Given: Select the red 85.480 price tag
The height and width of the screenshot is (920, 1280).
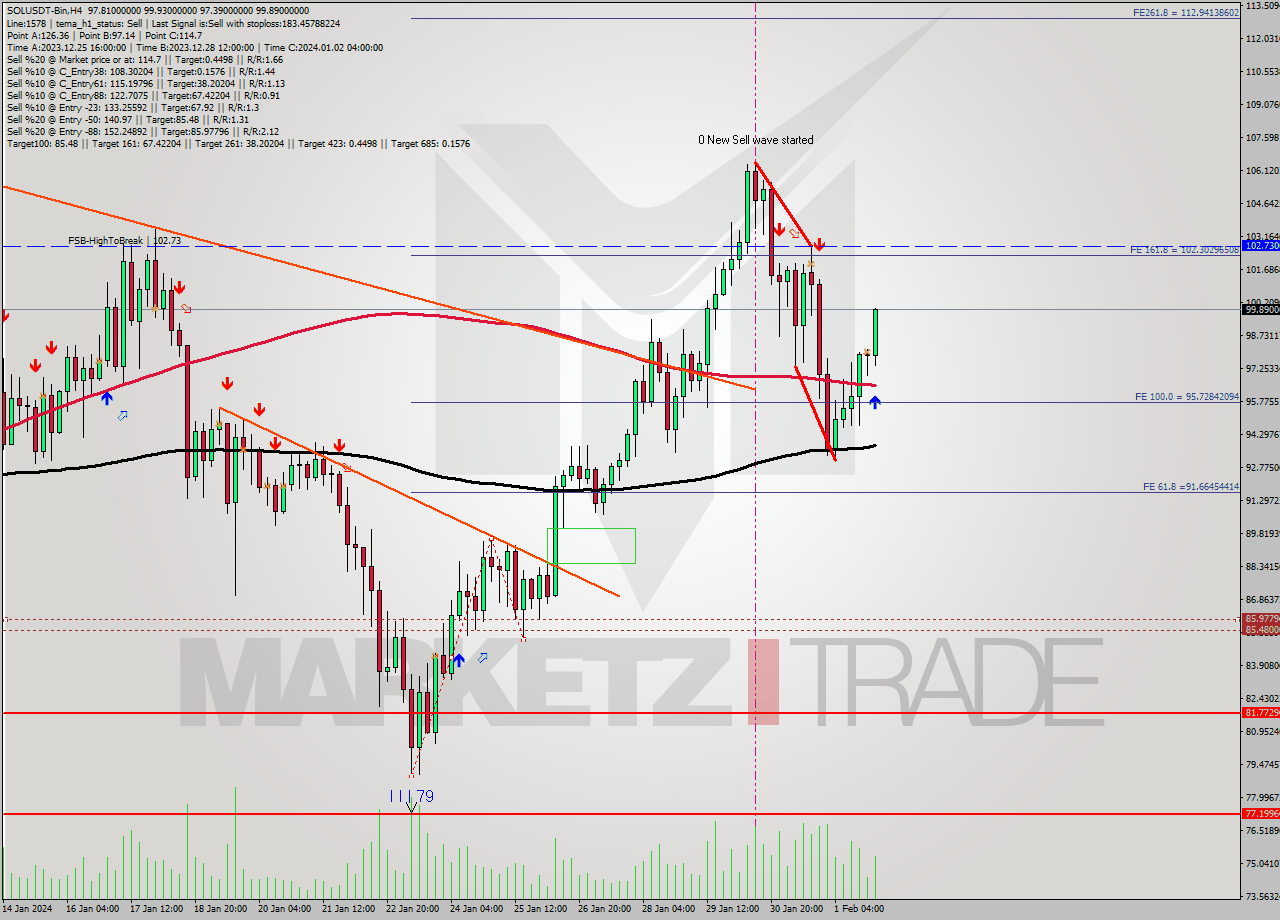Looking at the screenshot, I should 1260,630.
